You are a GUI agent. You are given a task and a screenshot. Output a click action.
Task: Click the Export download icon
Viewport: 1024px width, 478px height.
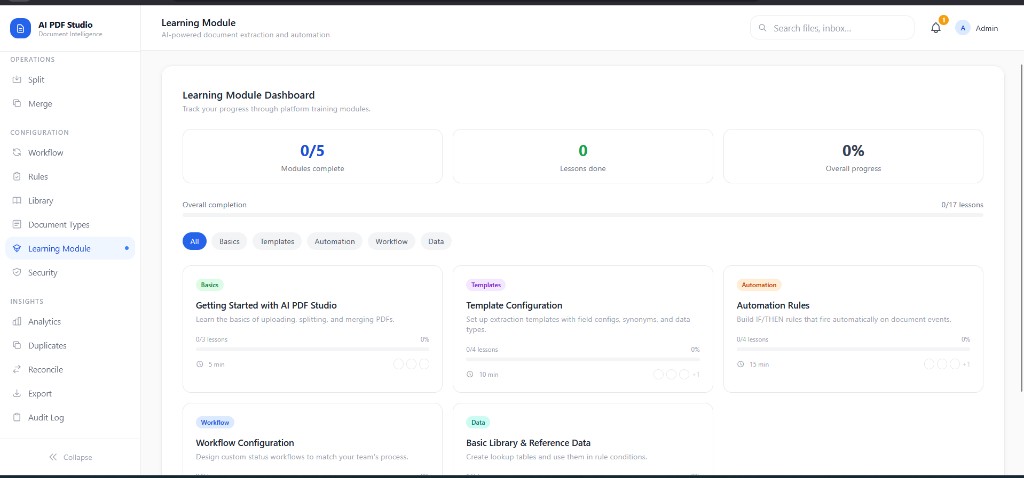pyautogui.click(x=17, y=394)
